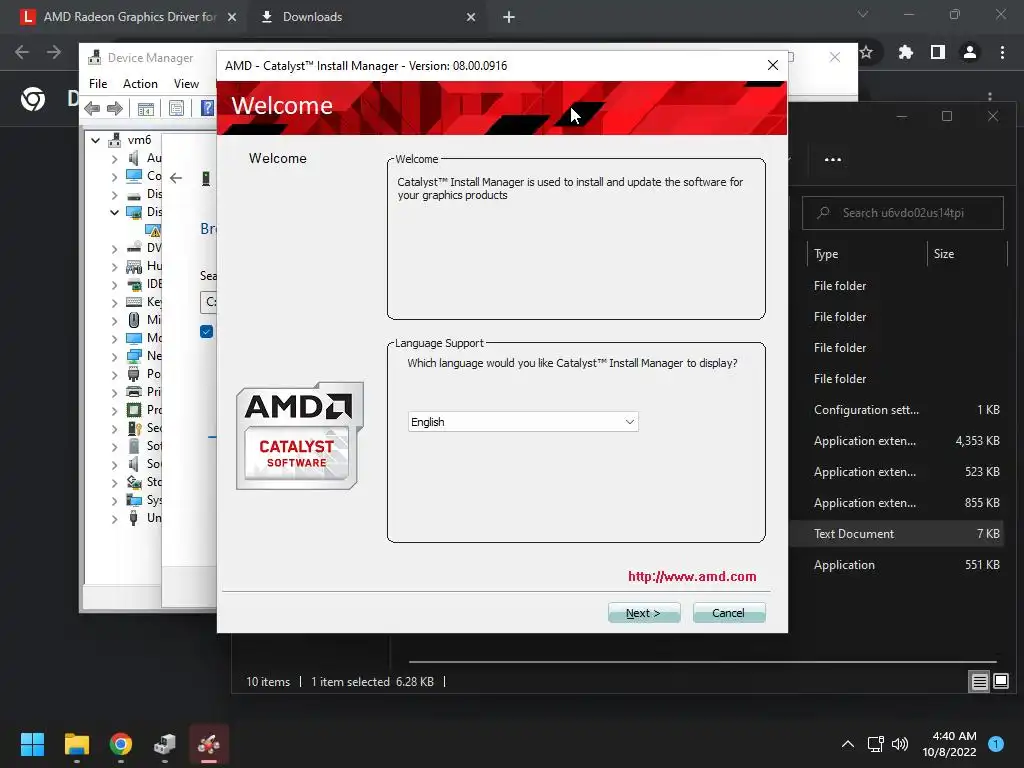Image resolution: width=1024 pixels, height=768 pixels.
Task: Open the English language dropdown
Action: (523, 422)
